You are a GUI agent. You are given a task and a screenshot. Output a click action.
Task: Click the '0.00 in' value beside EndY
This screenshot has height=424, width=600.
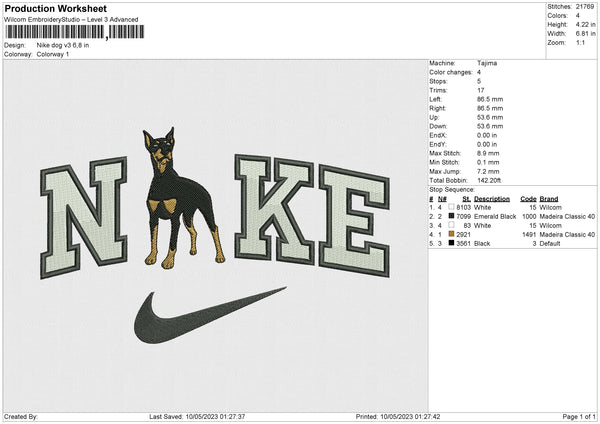(487, 144)
